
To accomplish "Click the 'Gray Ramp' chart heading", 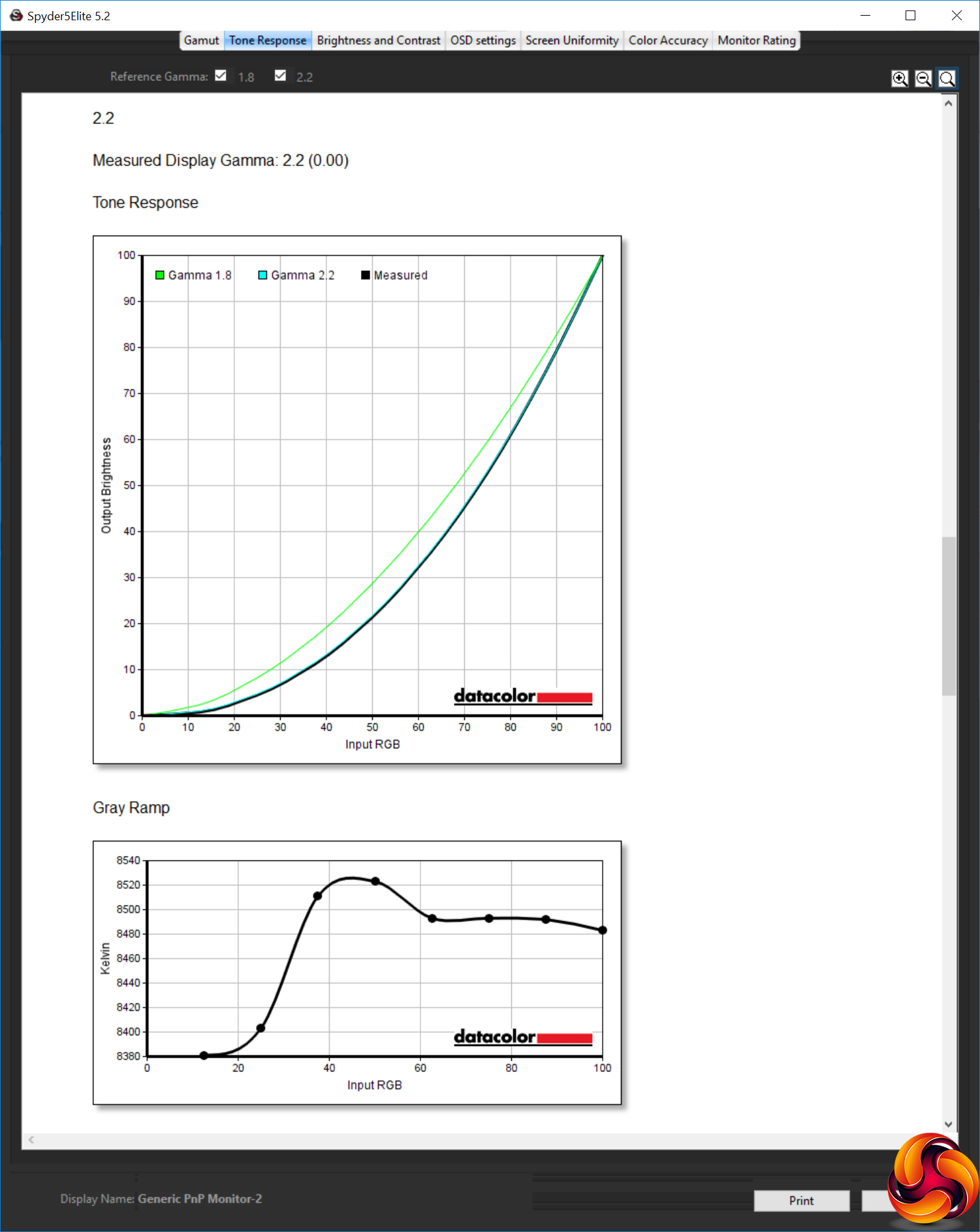I will 131,808.
